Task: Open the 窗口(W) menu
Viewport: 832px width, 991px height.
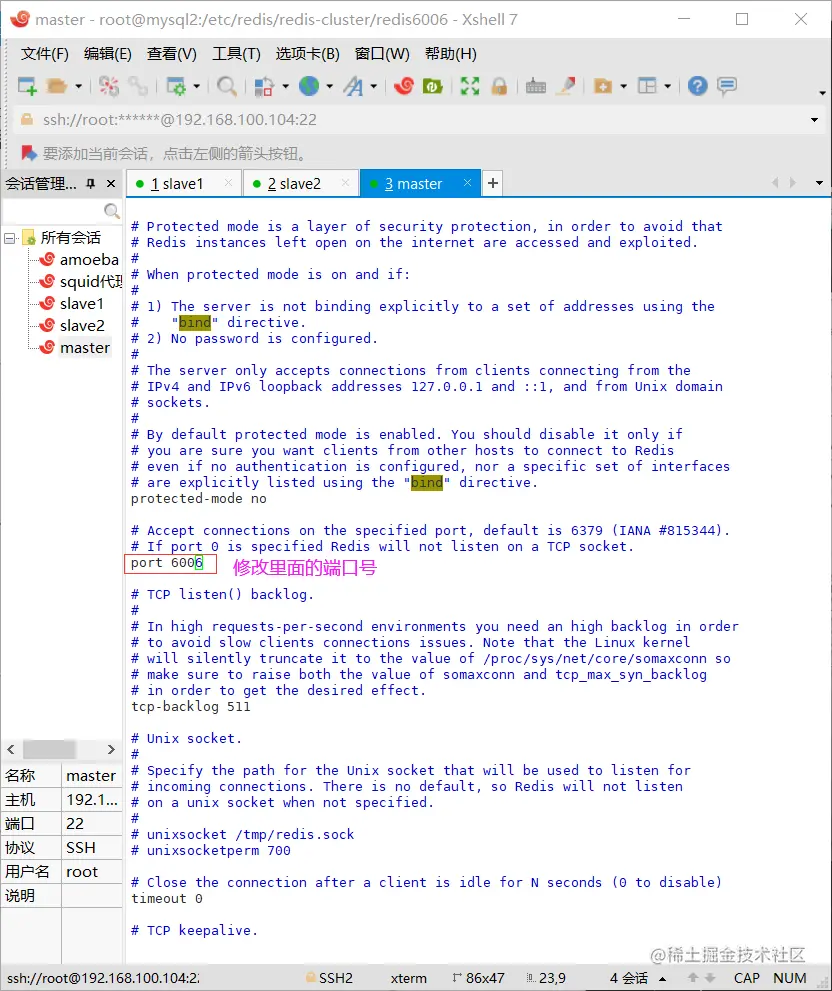Action: pos(382,54)
